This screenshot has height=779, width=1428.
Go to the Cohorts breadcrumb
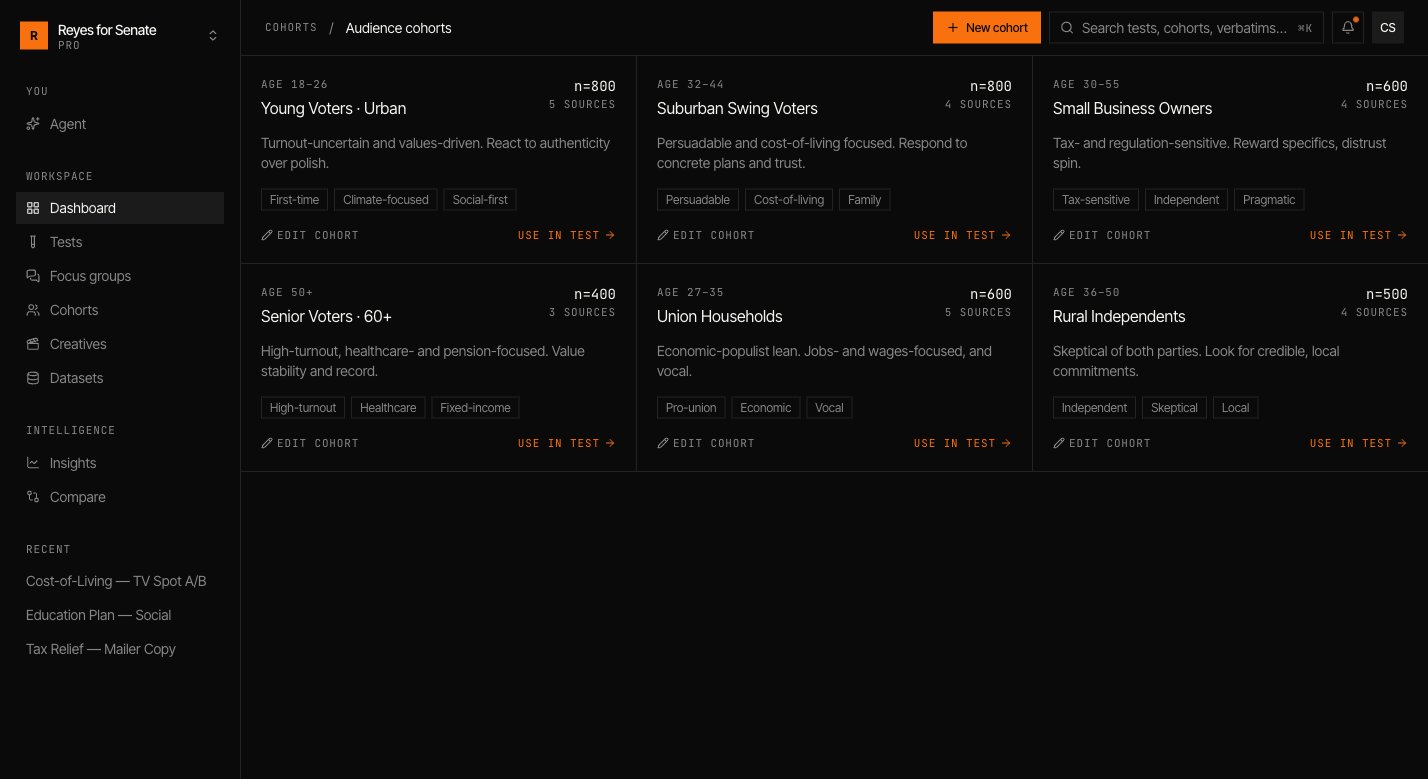(x=291, y=28)
